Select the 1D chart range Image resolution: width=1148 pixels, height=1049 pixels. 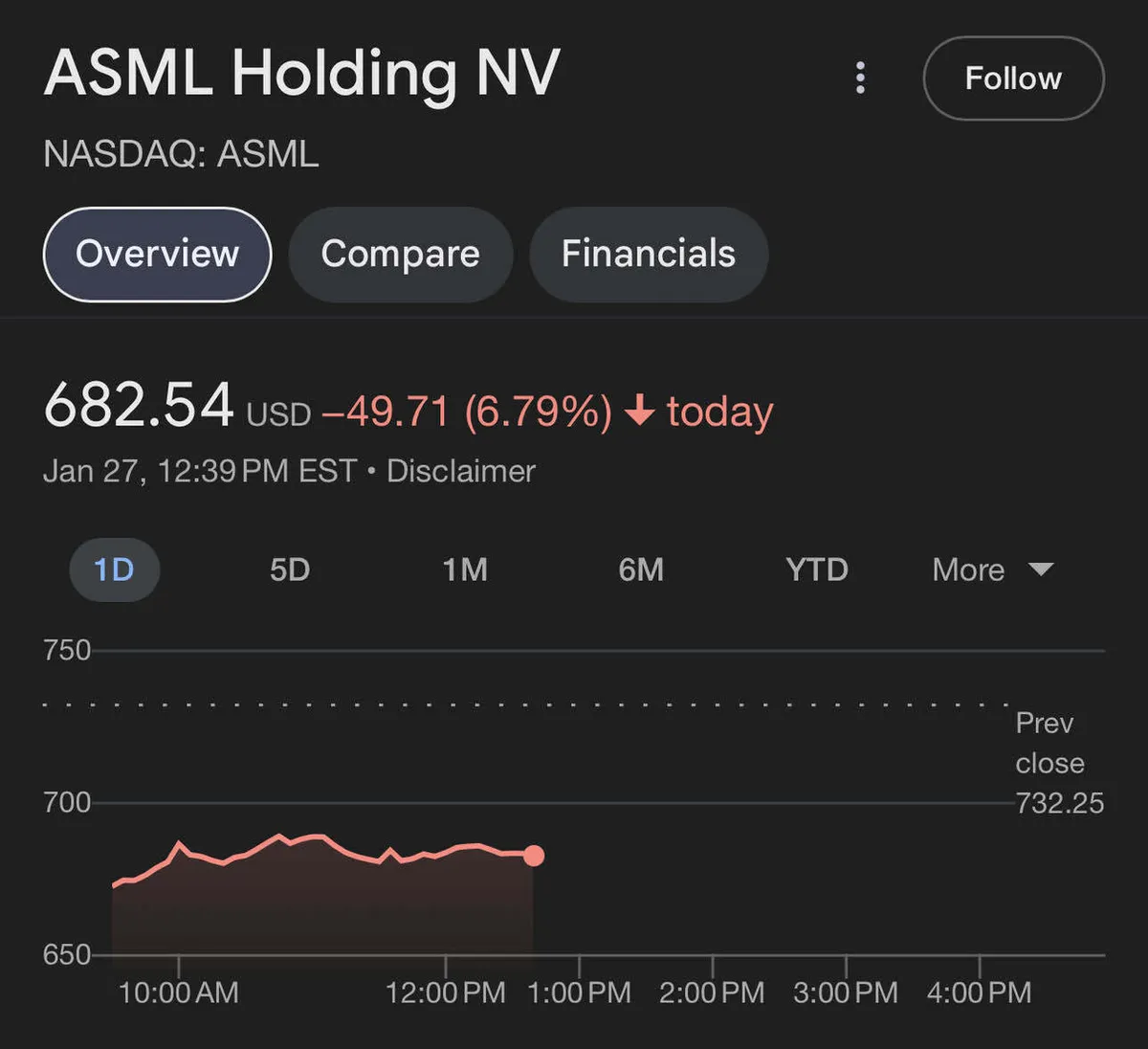(114, 570)
